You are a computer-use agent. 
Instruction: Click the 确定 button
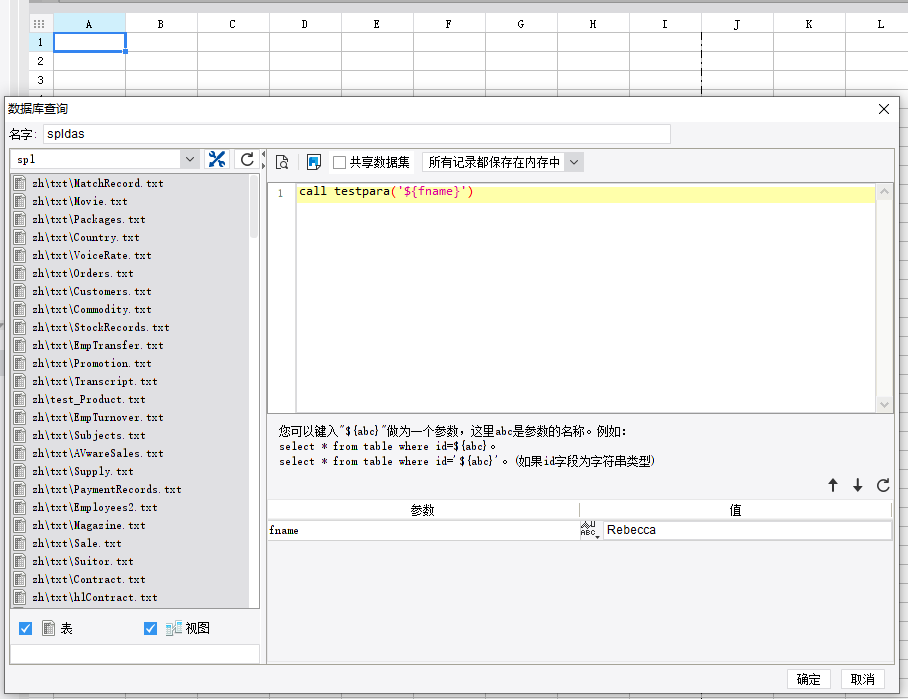[x=809, y=679]
